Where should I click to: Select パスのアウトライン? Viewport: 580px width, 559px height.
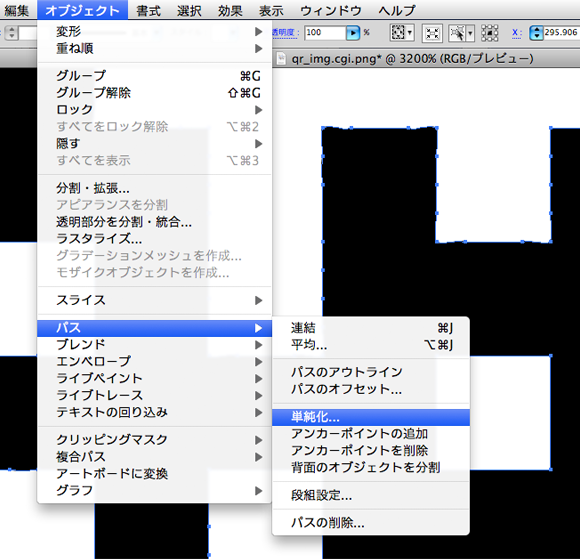371,372
